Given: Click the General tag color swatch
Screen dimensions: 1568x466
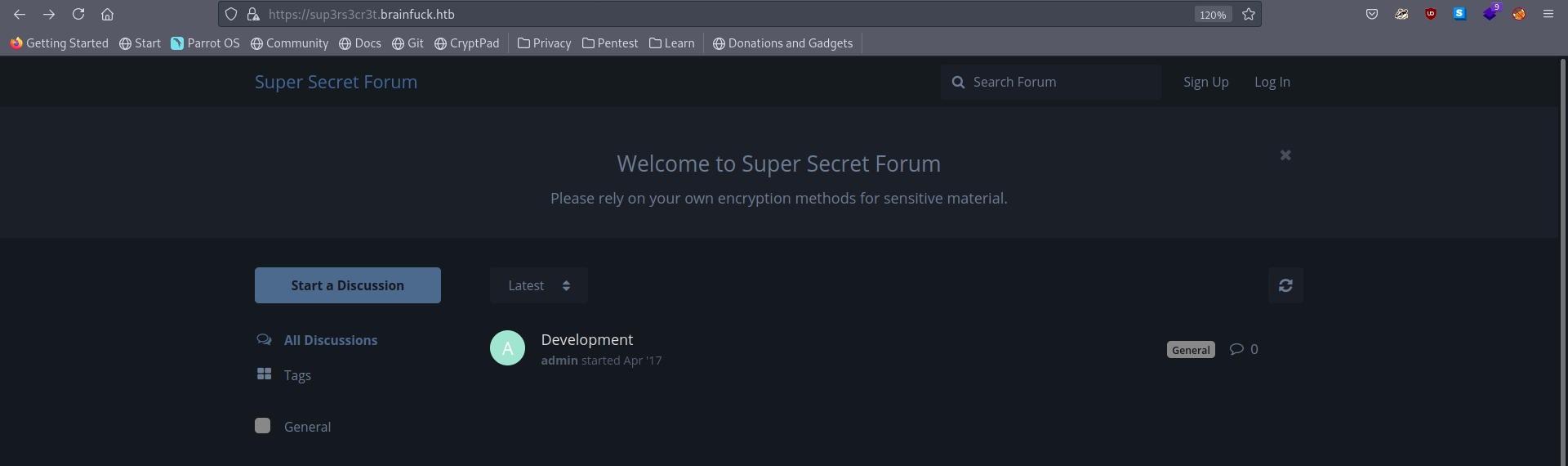Looking at the screenshot, I should point(262,426).
